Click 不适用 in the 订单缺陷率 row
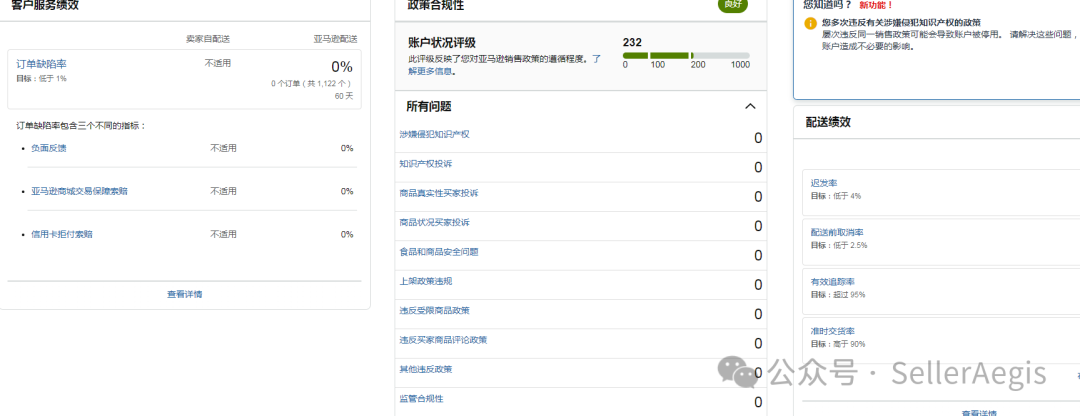Screen dimensions: 1080x416 (x=218, y=63)
